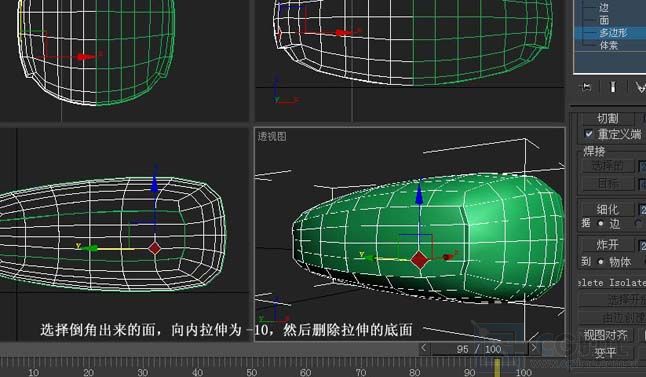This screenshot has width=646, height=377.
Task: Click the green Y-axis arrow in bottom-left viewport
Action: point(89,248)
